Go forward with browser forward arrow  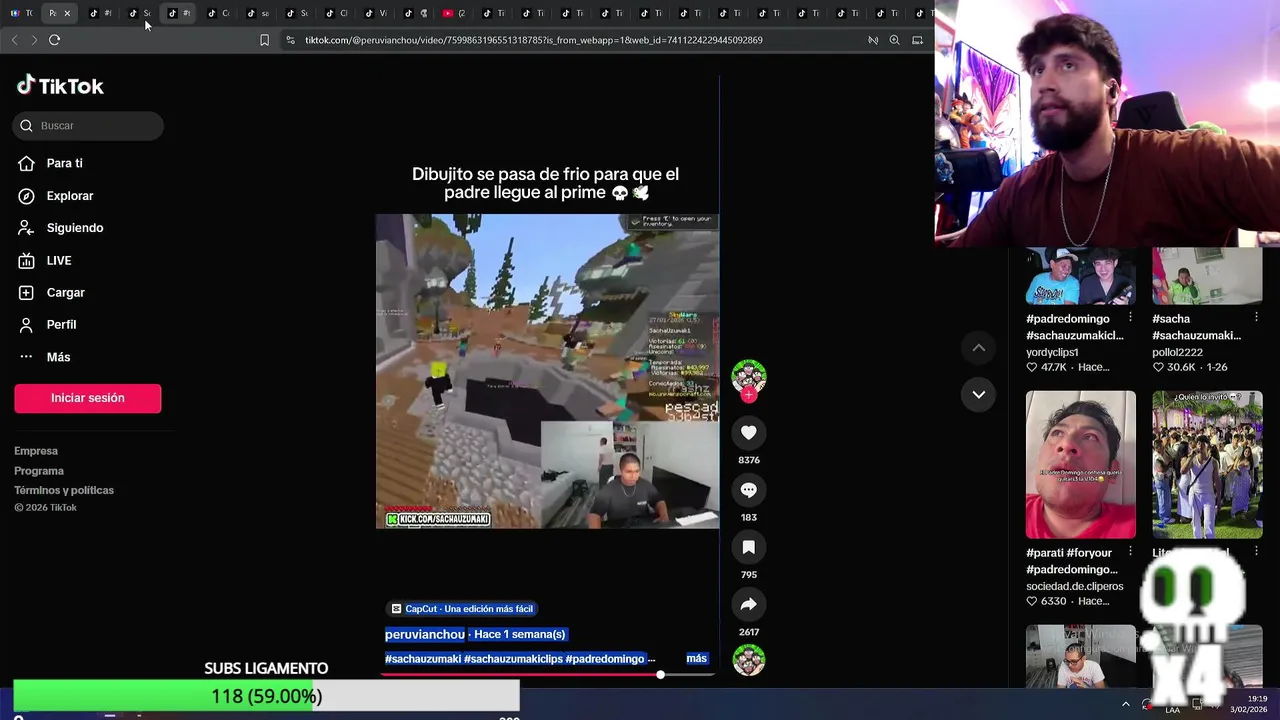pyautogui.click(x=34, y=40)
